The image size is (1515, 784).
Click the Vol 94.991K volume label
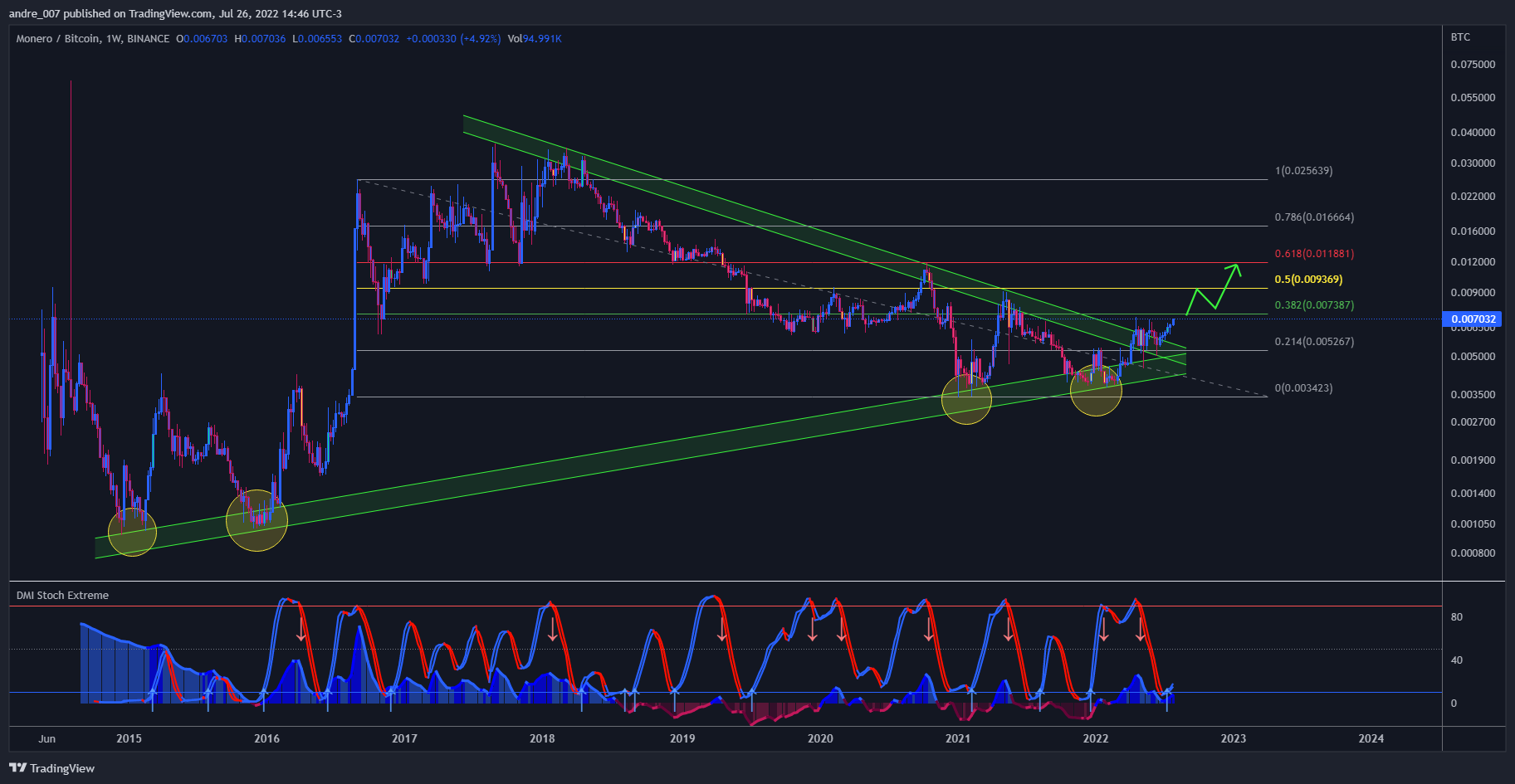click(x=535, y=39)
